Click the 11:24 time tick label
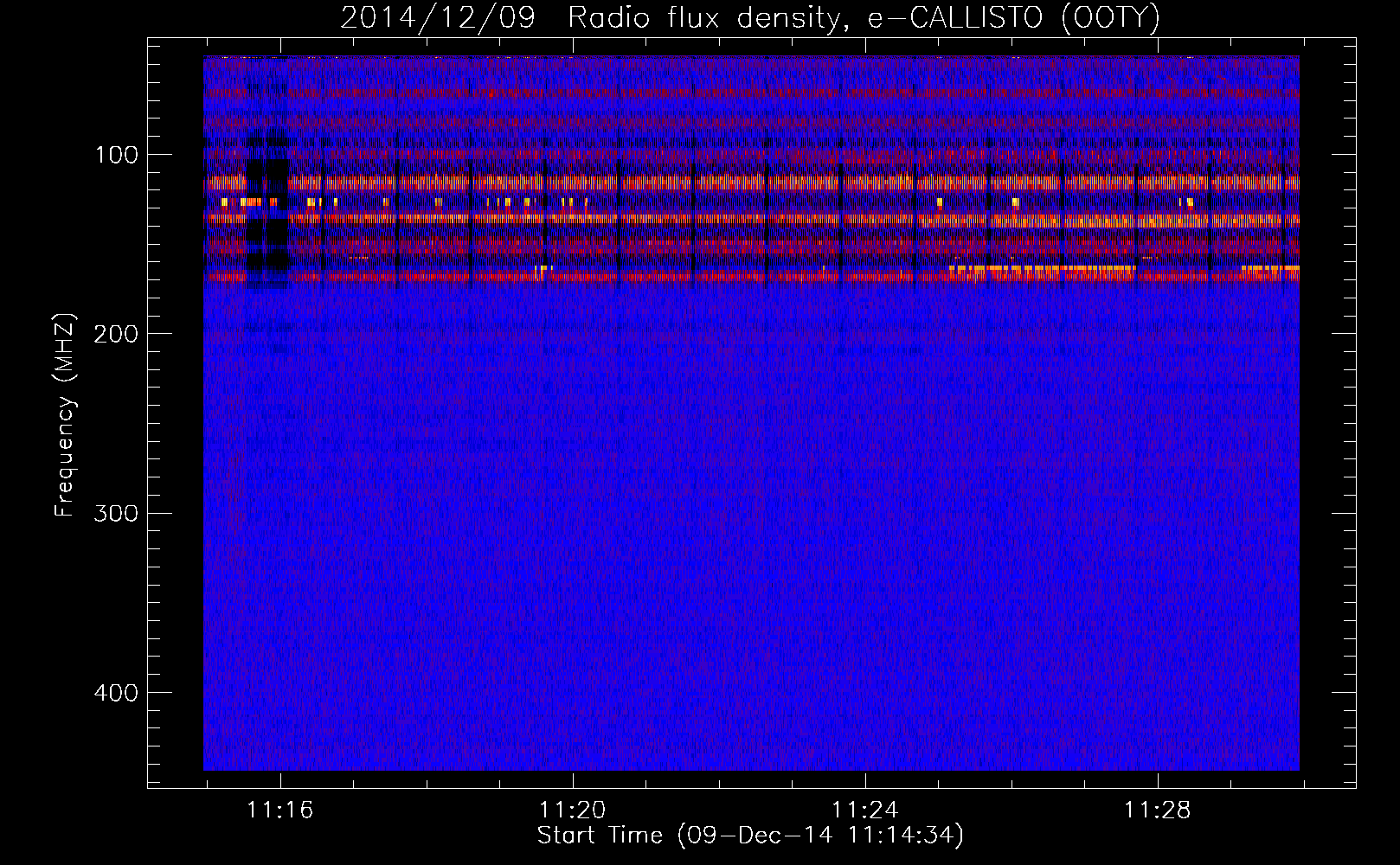The width and height of the screenshot is (1400, 865). [864, 811]
